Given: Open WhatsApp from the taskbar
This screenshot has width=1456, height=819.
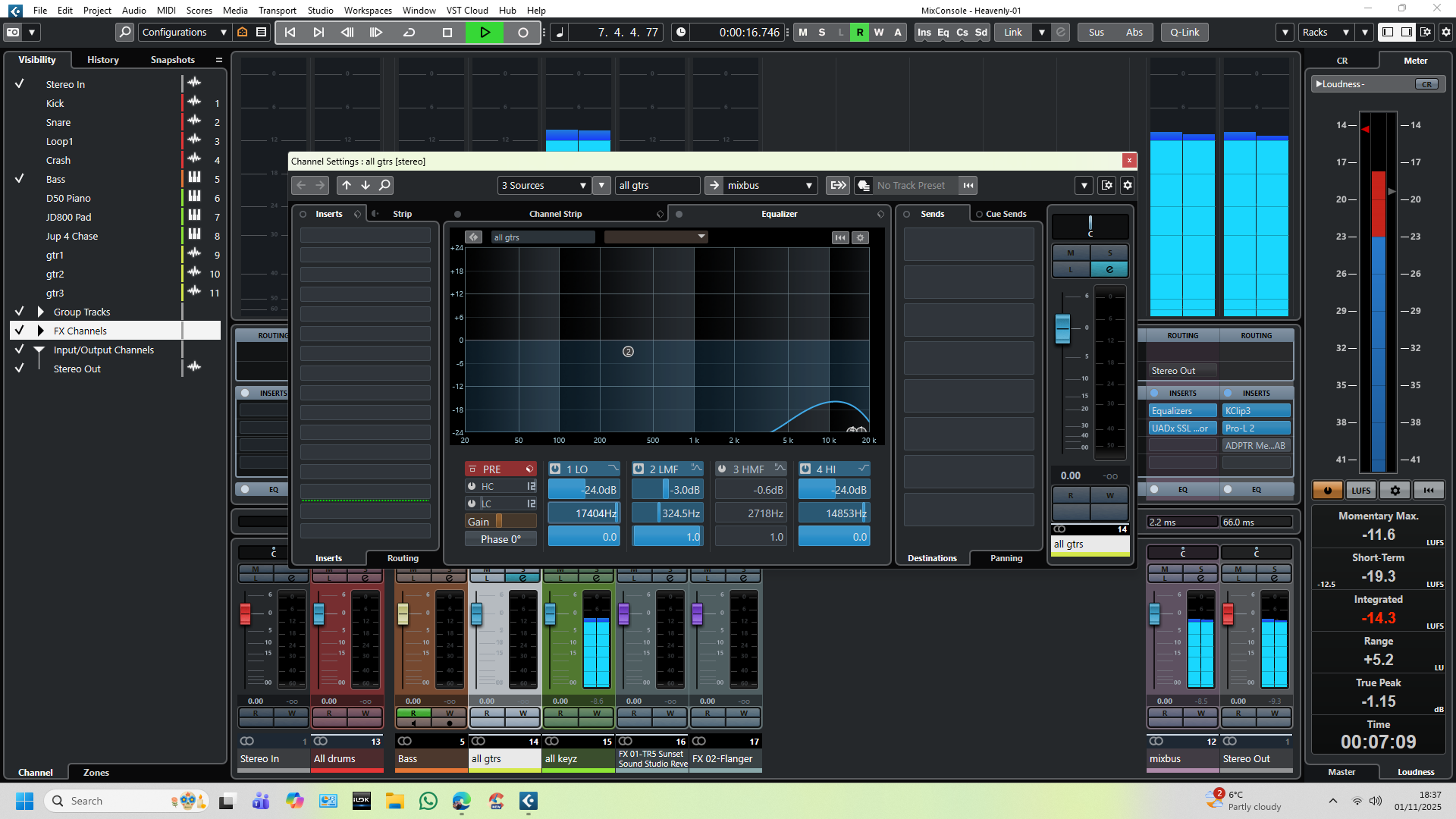Looking at the screenshot, I should point(428,801).
